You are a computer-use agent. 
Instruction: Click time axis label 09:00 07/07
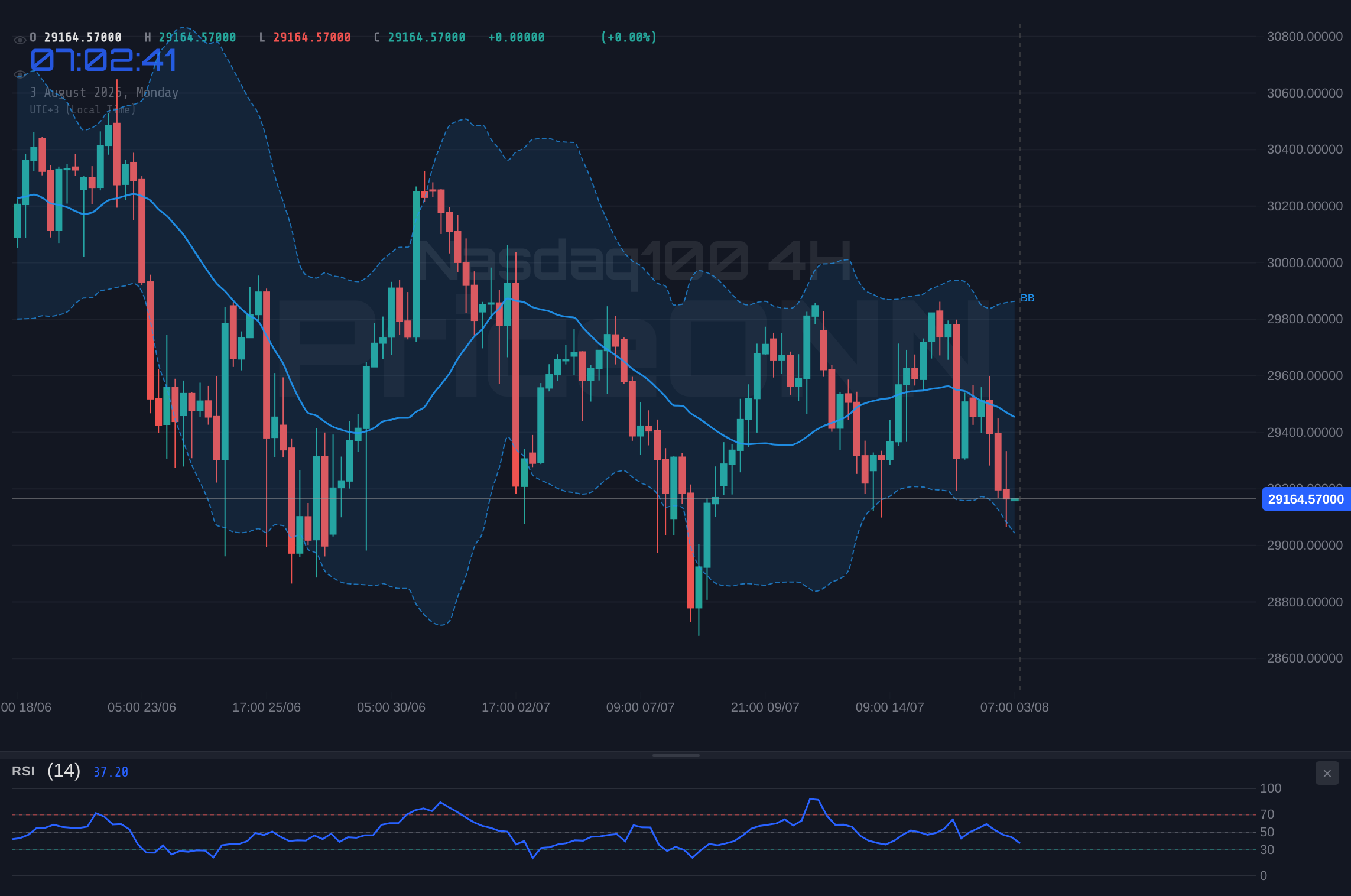(x=641, y=707)
